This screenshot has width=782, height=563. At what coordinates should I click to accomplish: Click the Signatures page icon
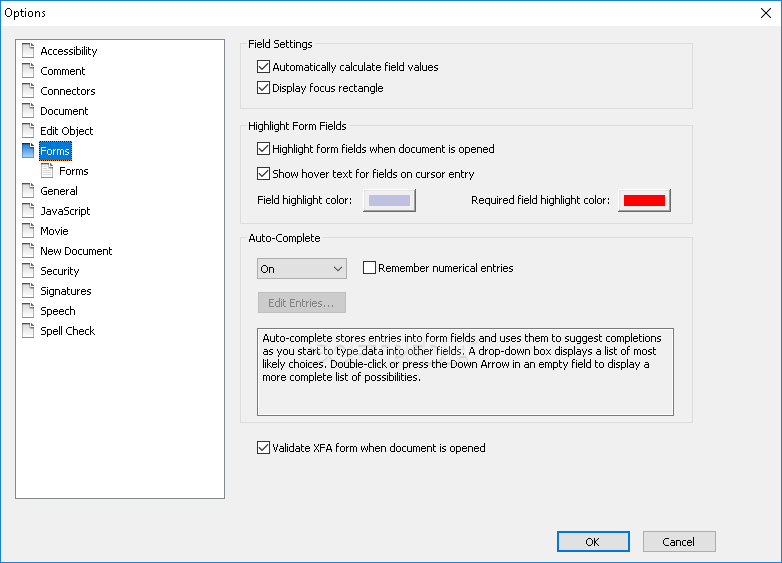point(28,290)
